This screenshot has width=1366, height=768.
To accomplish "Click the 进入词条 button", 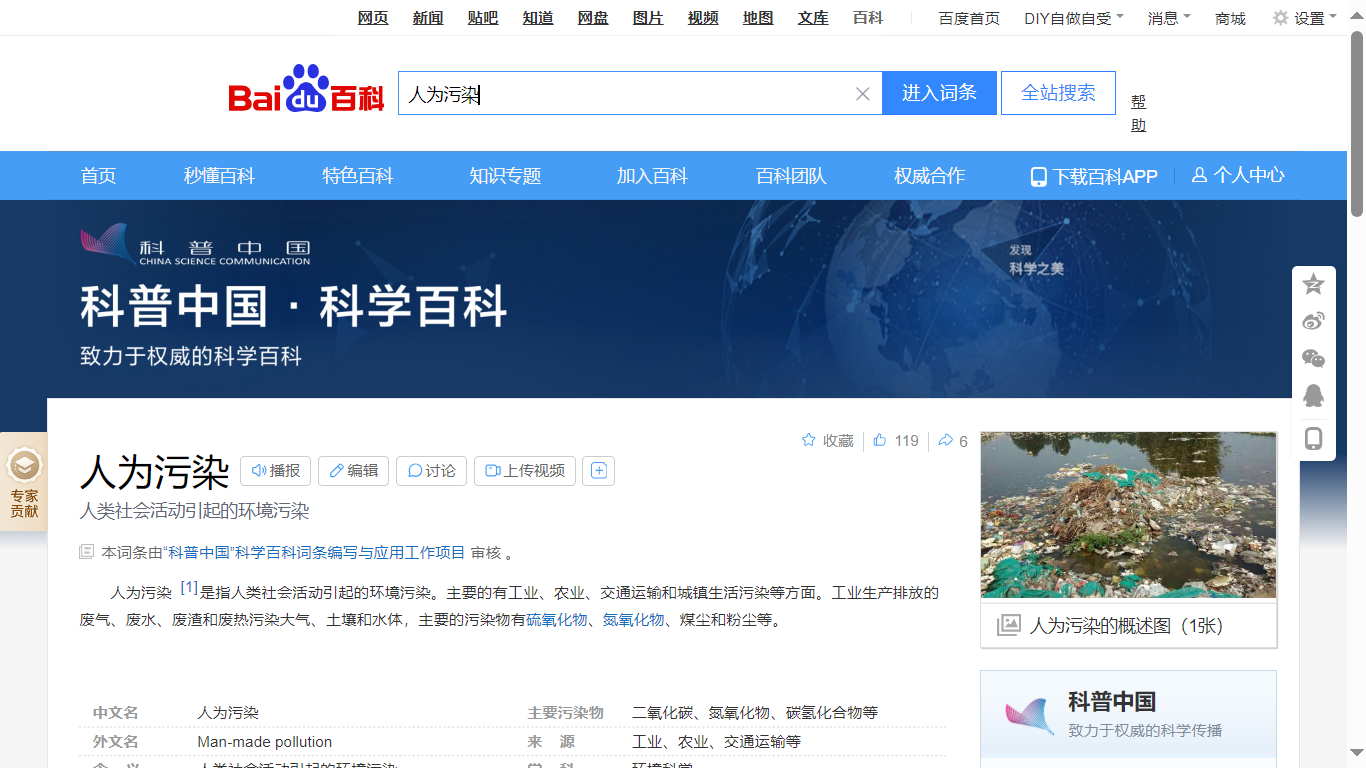I will pos(939,93).
